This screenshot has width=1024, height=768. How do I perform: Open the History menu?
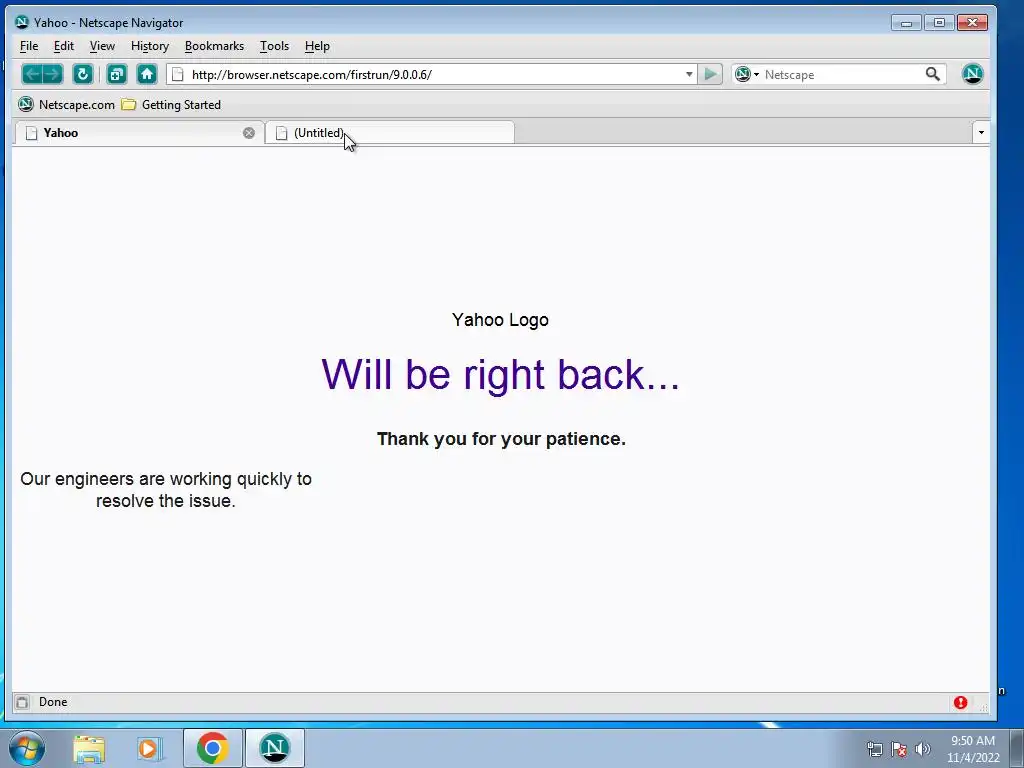click(x=150, y=46)
